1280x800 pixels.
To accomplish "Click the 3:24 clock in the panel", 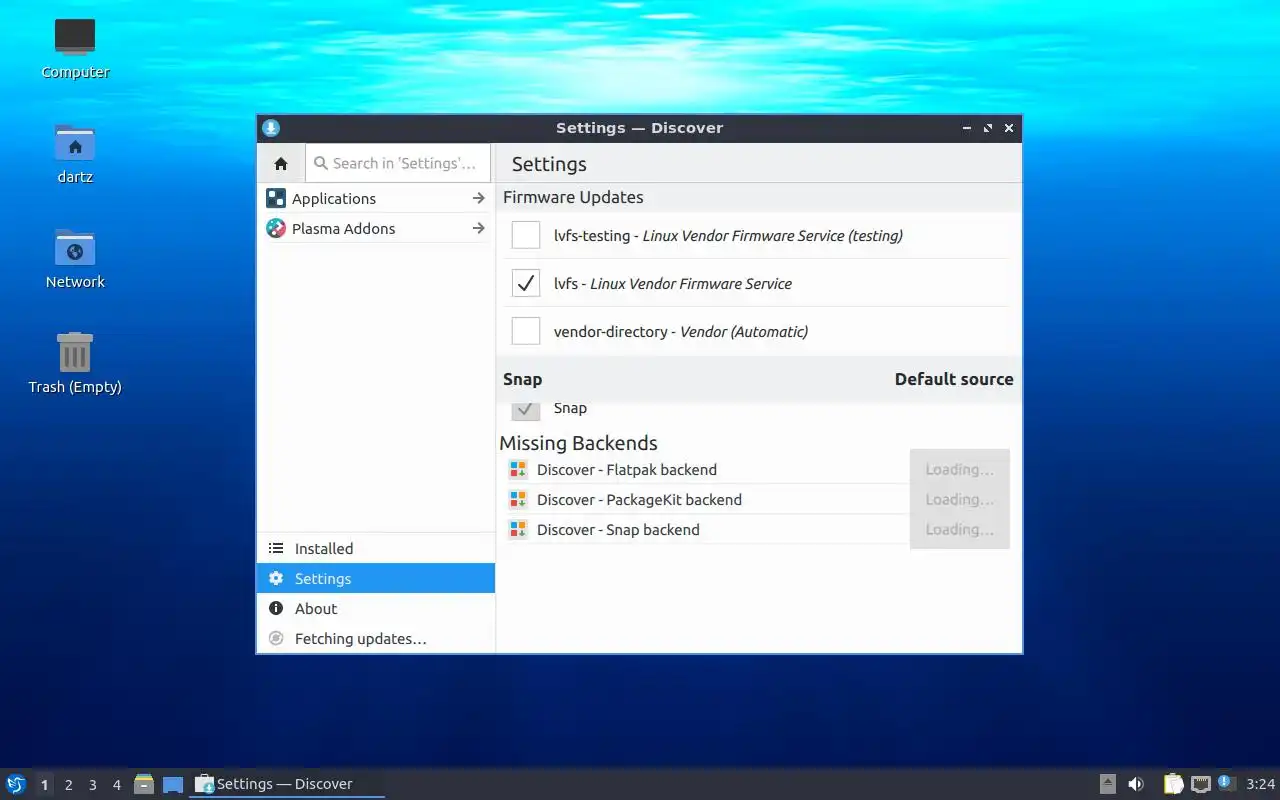I will 1261,784.
